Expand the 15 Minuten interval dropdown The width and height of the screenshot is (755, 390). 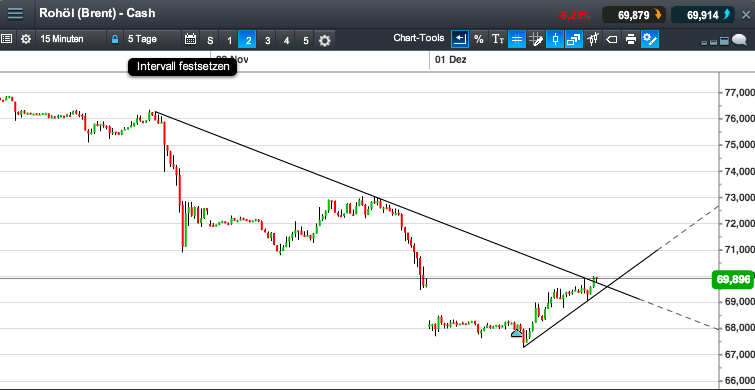click(x=71, y=39)
